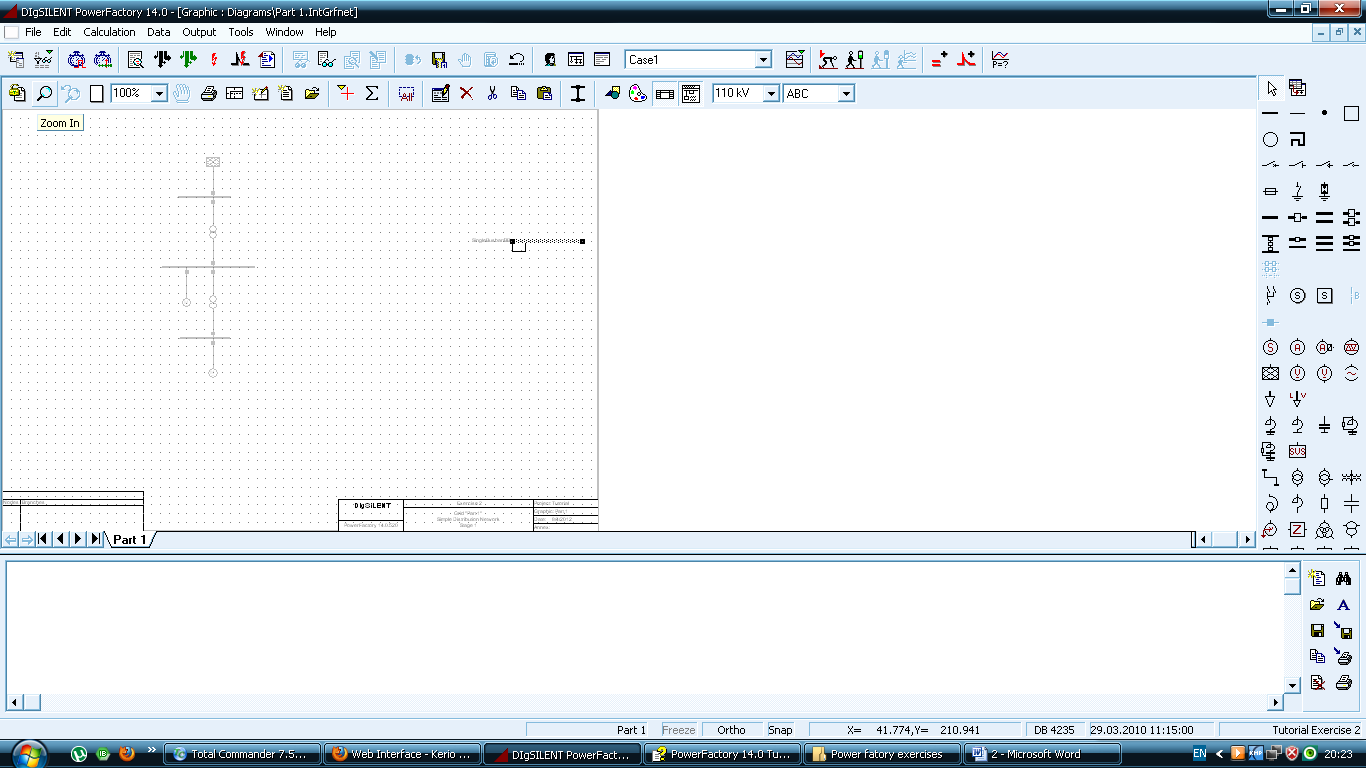
Task: Open Power fatory exercises taskbar folder
Action: [x=883, y=754]
